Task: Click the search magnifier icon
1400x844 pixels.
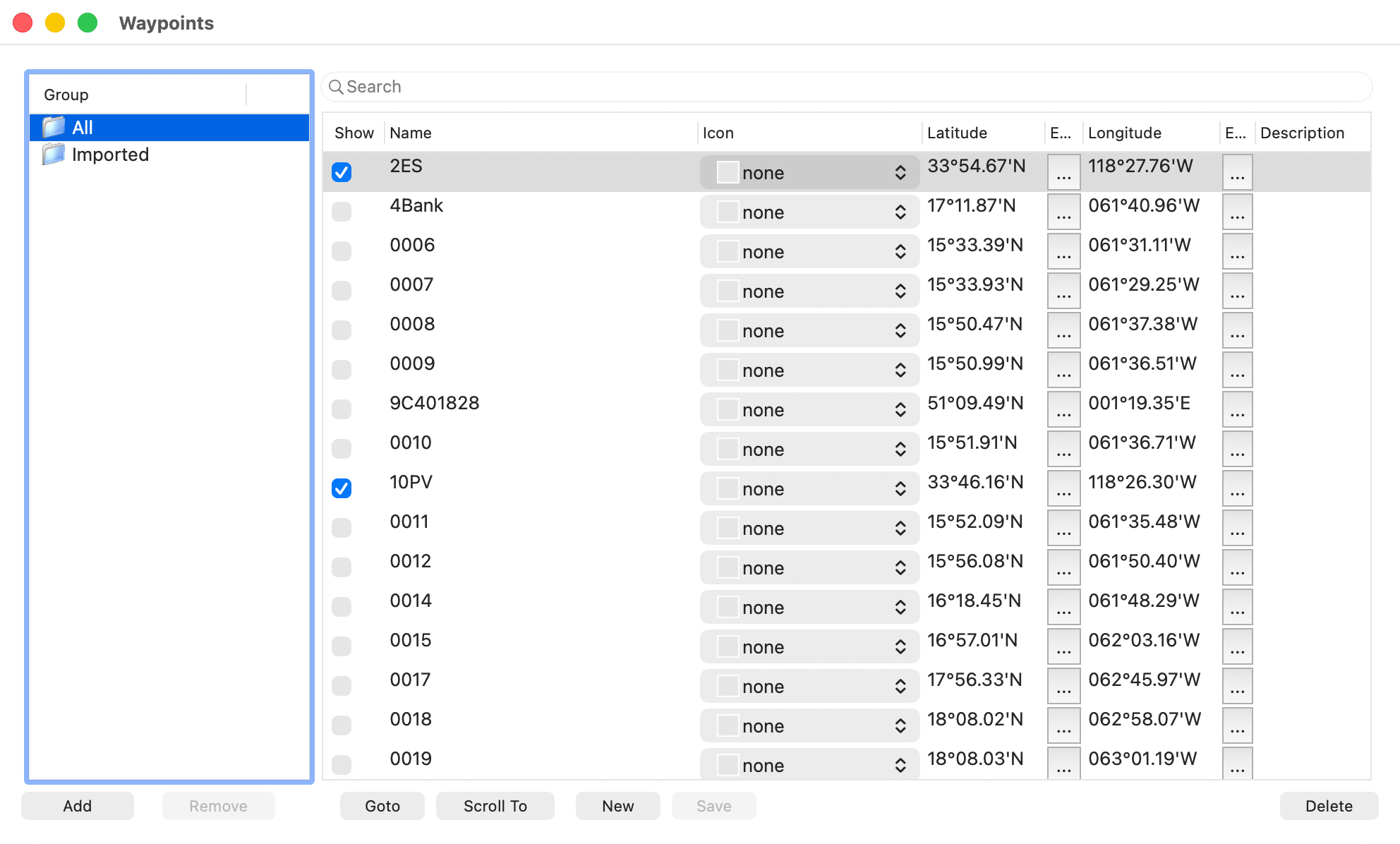Action: [x=337, y=87]
